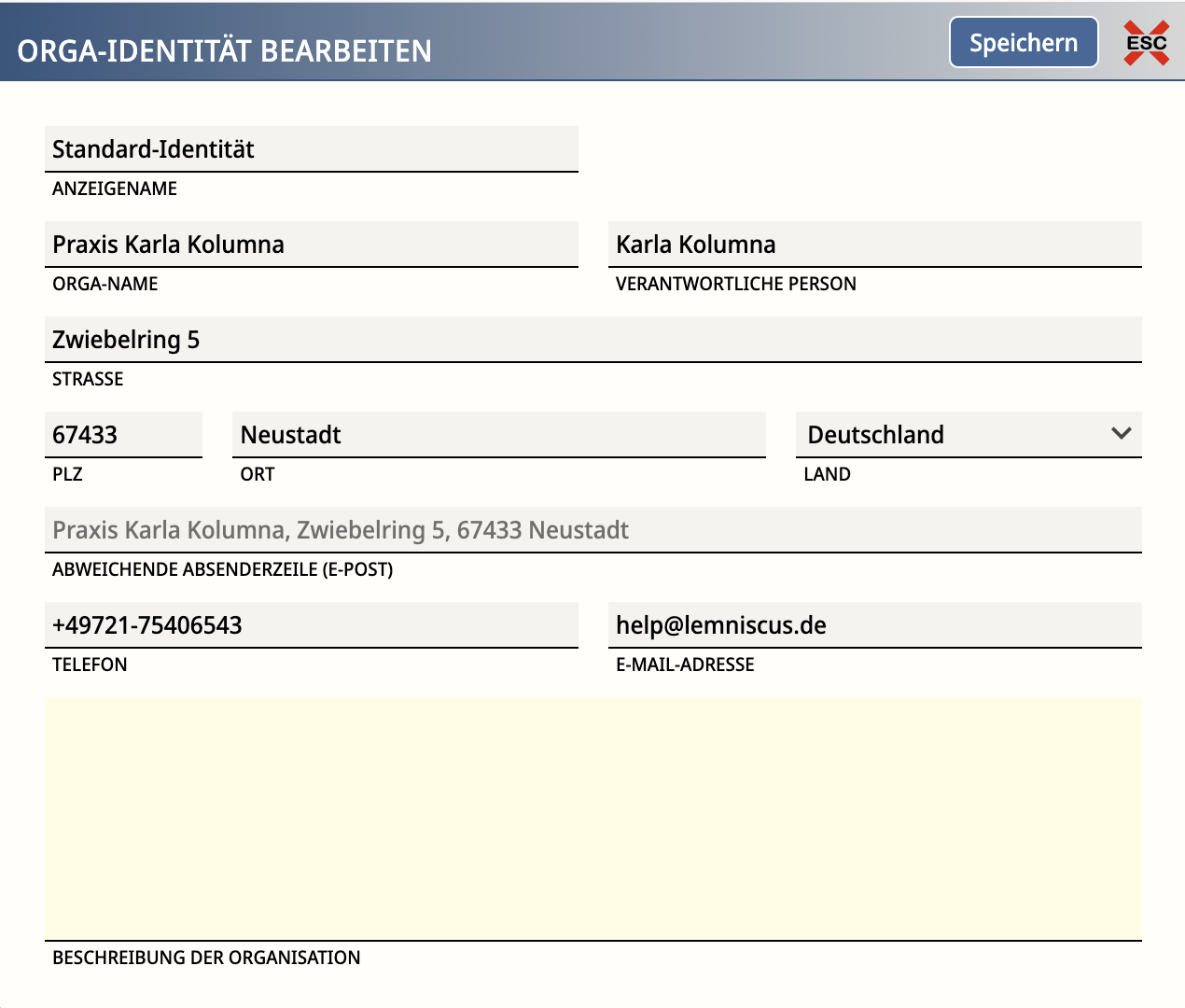Focus the Anzeigename field with Standard-Identität
Screen dimensions: 1185x1008
click(x=311, y=149)
